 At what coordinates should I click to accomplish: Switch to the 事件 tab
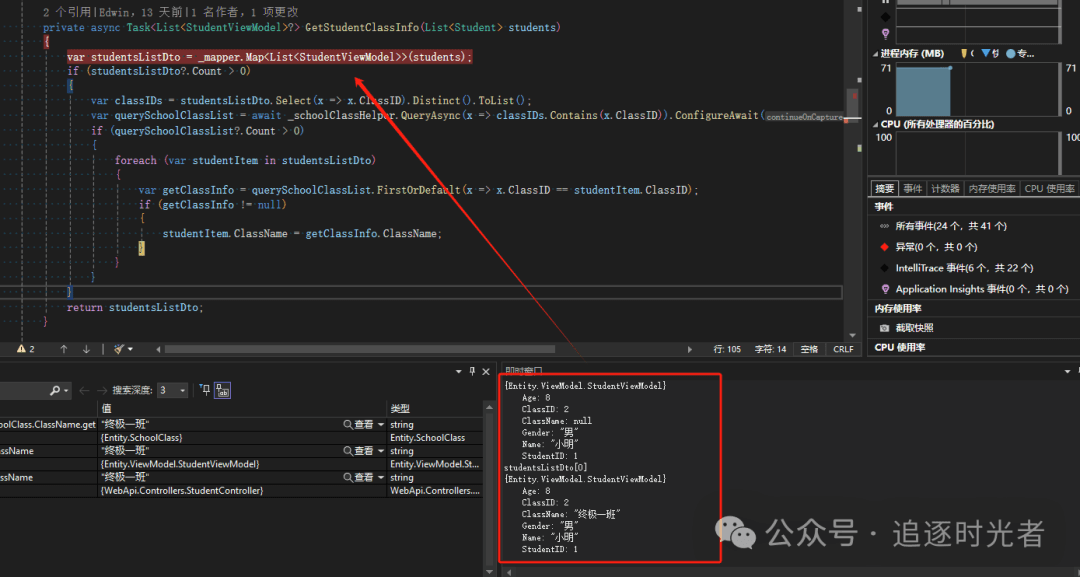tap(913, 188)
